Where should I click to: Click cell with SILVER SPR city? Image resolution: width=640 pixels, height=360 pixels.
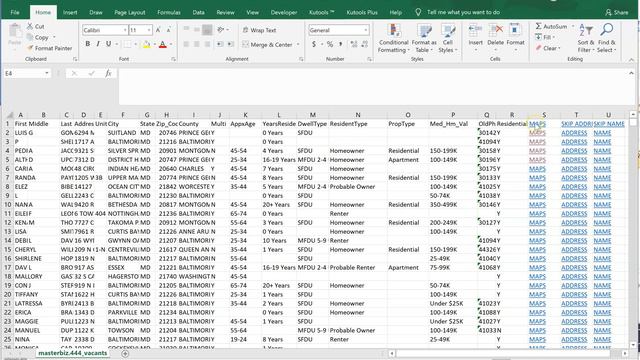point(123,151)
